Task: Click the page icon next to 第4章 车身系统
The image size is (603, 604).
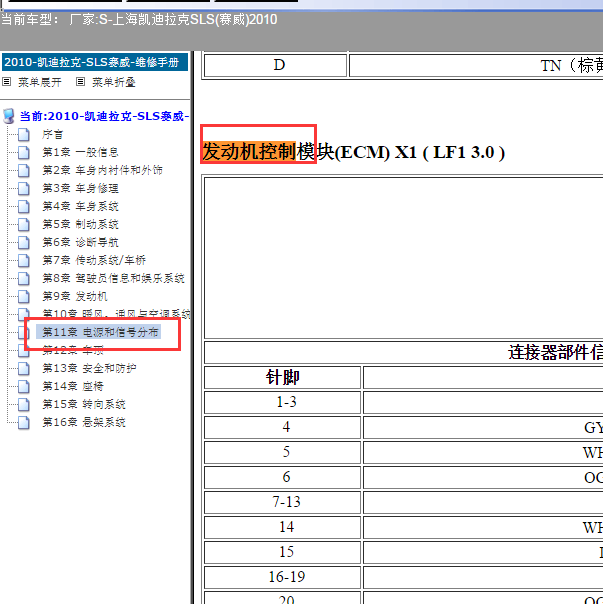Action: coord(24,206)
